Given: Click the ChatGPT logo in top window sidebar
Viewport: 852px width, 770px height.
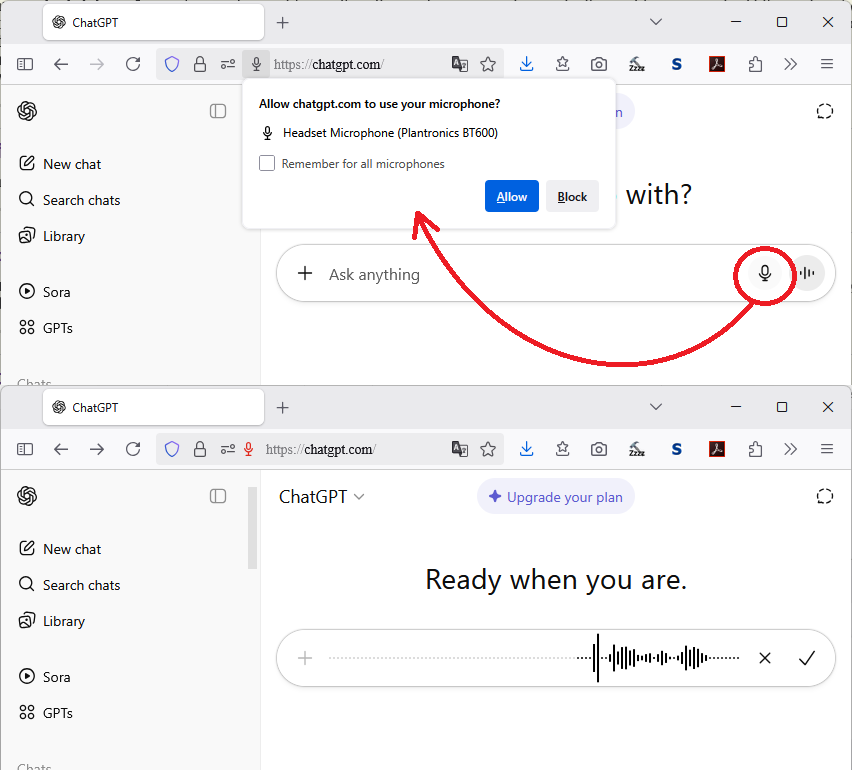Looking at the screenshot, I should (27, 111).
